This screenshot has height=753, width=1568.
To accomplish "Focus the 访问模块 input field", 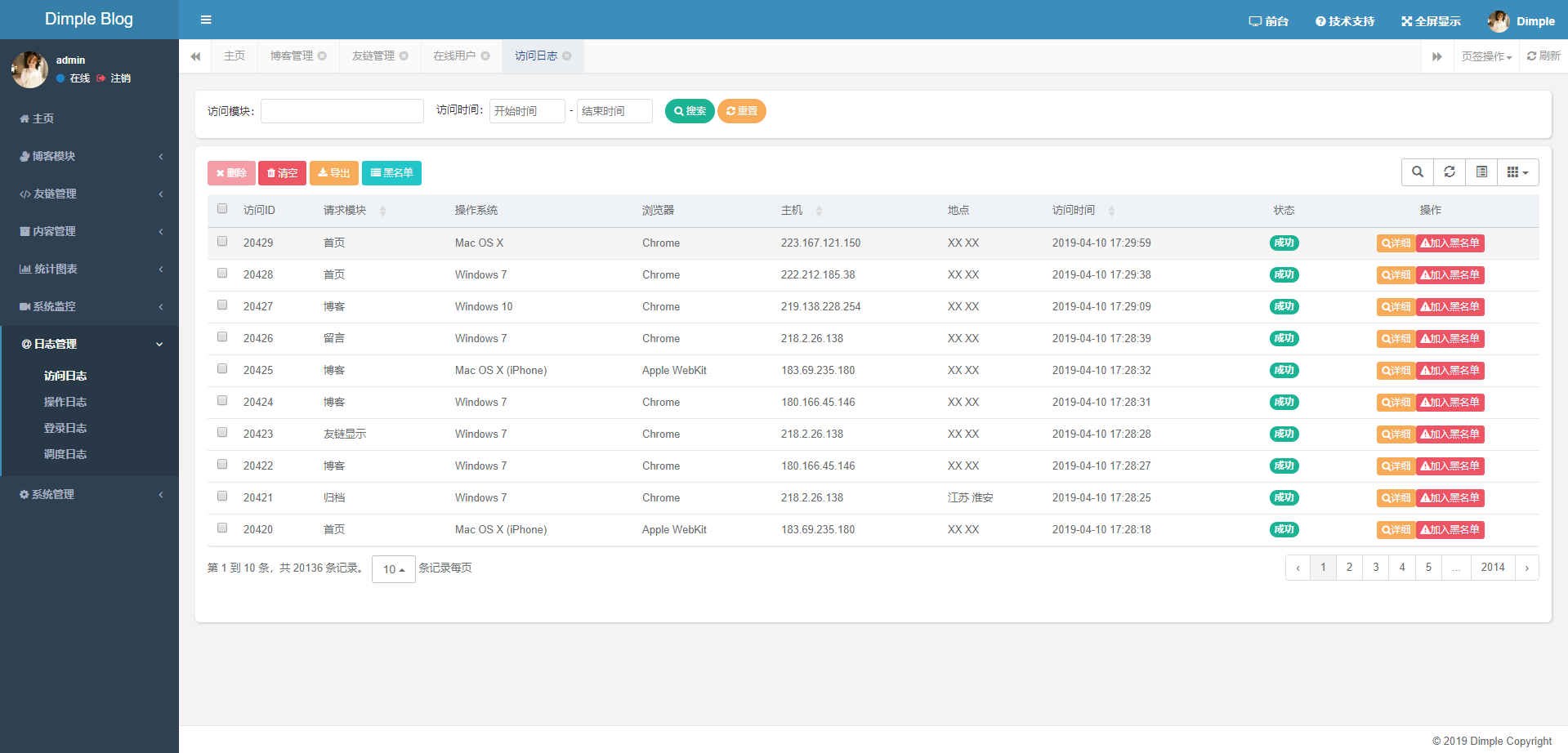I will [342, 111].
